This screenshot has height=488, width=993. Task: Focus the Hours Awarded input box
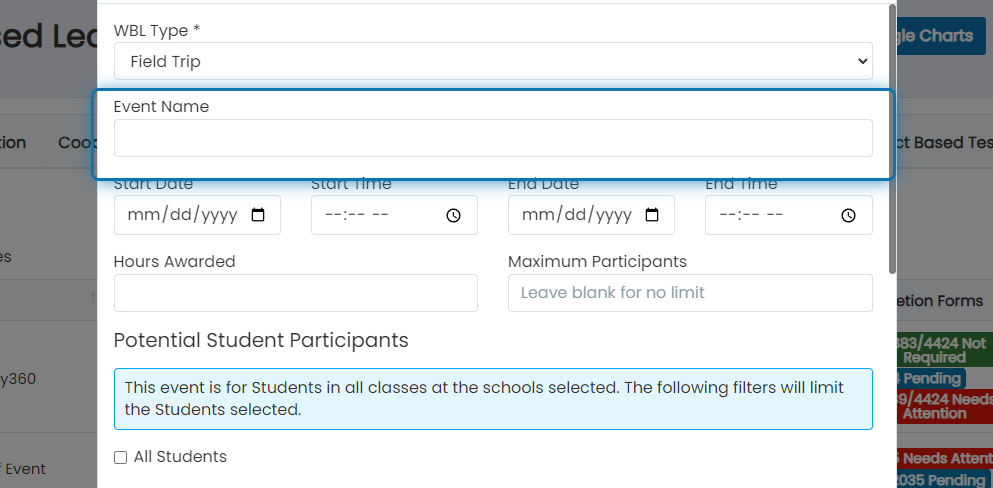[296, 293]
